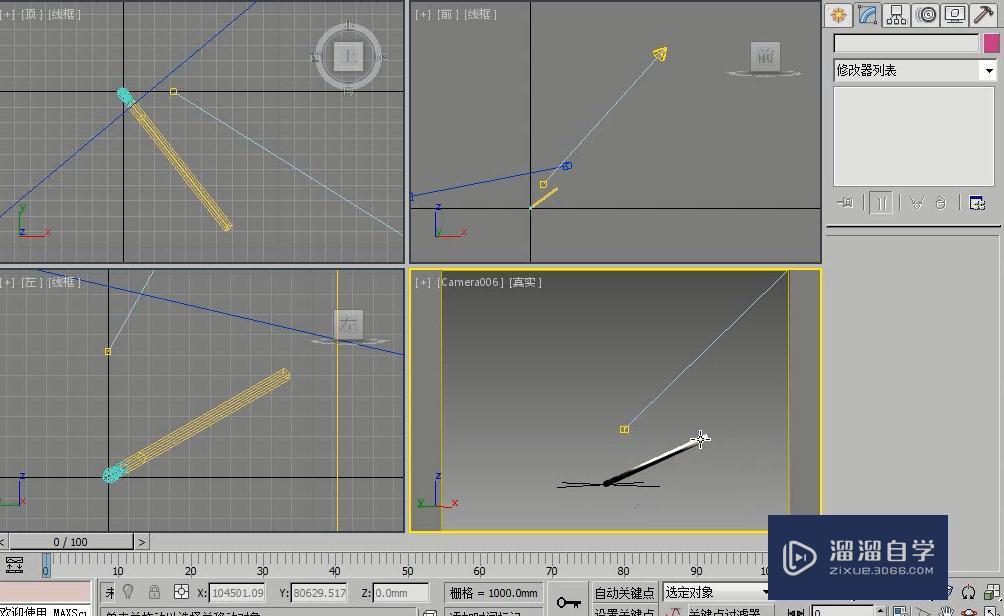Viewport: 1004px width, 616px height.
Task: Click the Top viewport ViewCube face
Action: [x=348, y=57]
